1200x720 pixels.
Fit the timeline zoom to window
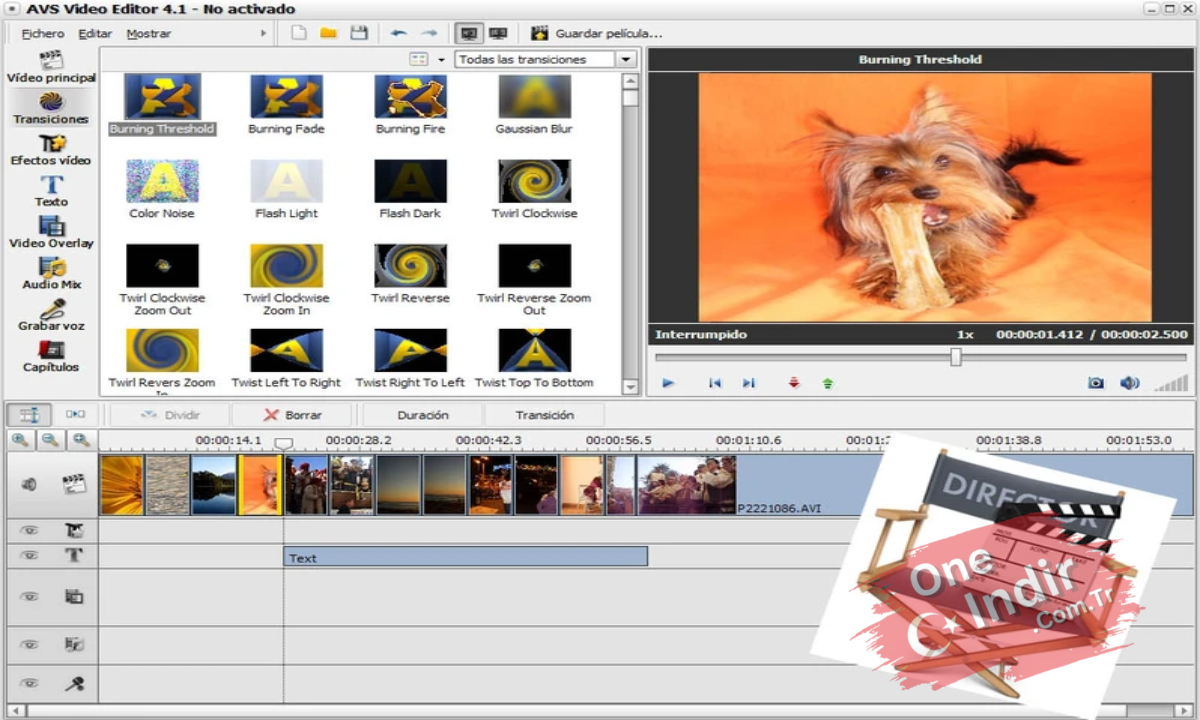coord(81,440)
